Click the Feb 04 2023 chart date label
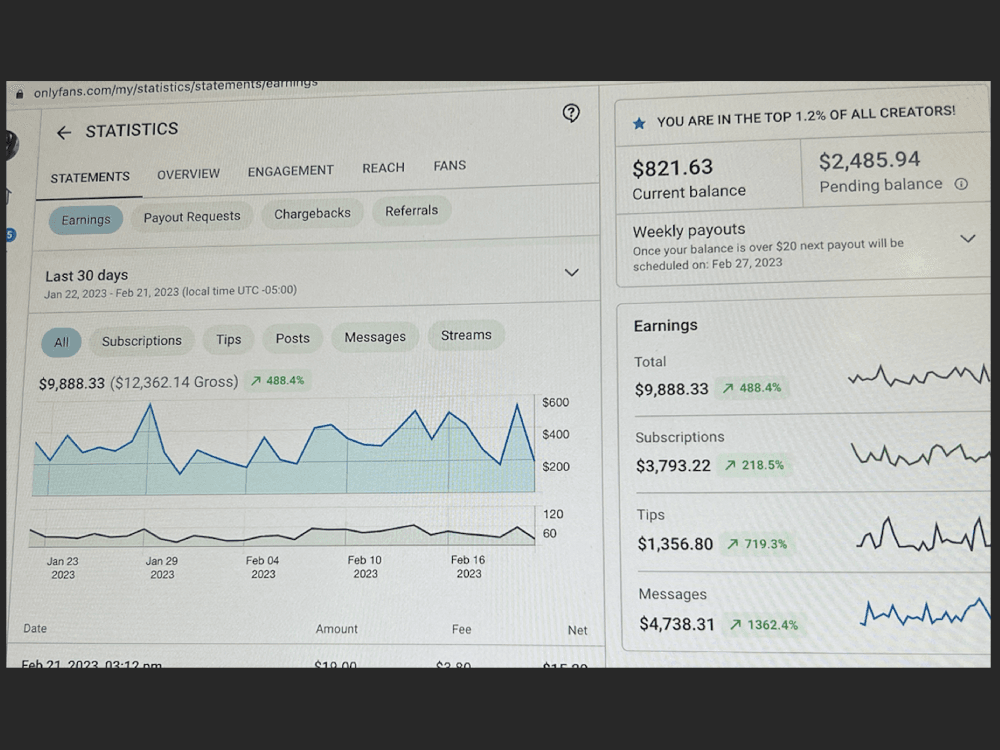Viewport: 1000px width, 750px height. 263,567
